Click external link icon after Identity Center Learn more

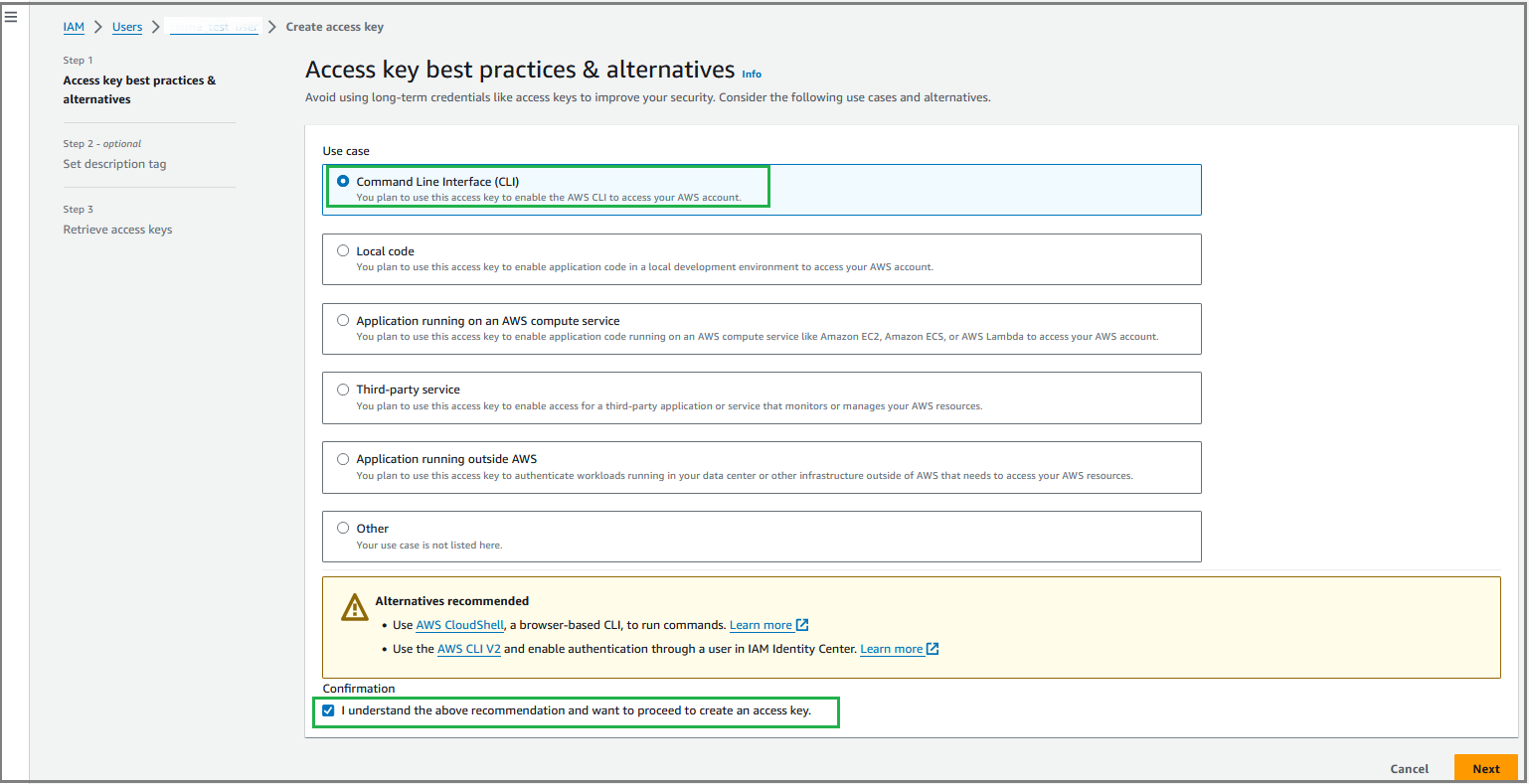pyautogui.click(x=933, y=649)
